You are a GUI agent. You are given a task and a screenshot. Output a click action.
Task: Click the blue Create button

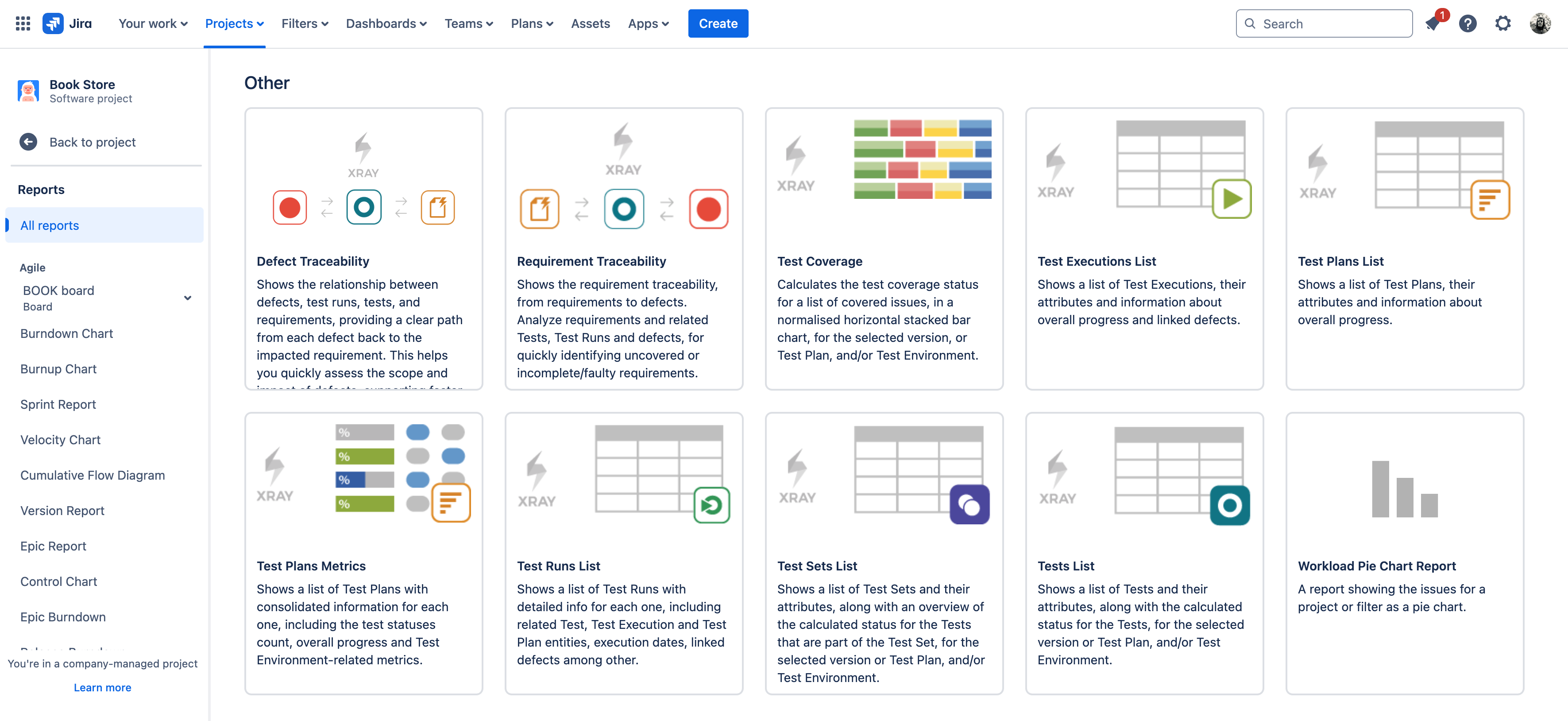[x=718, y=23]
